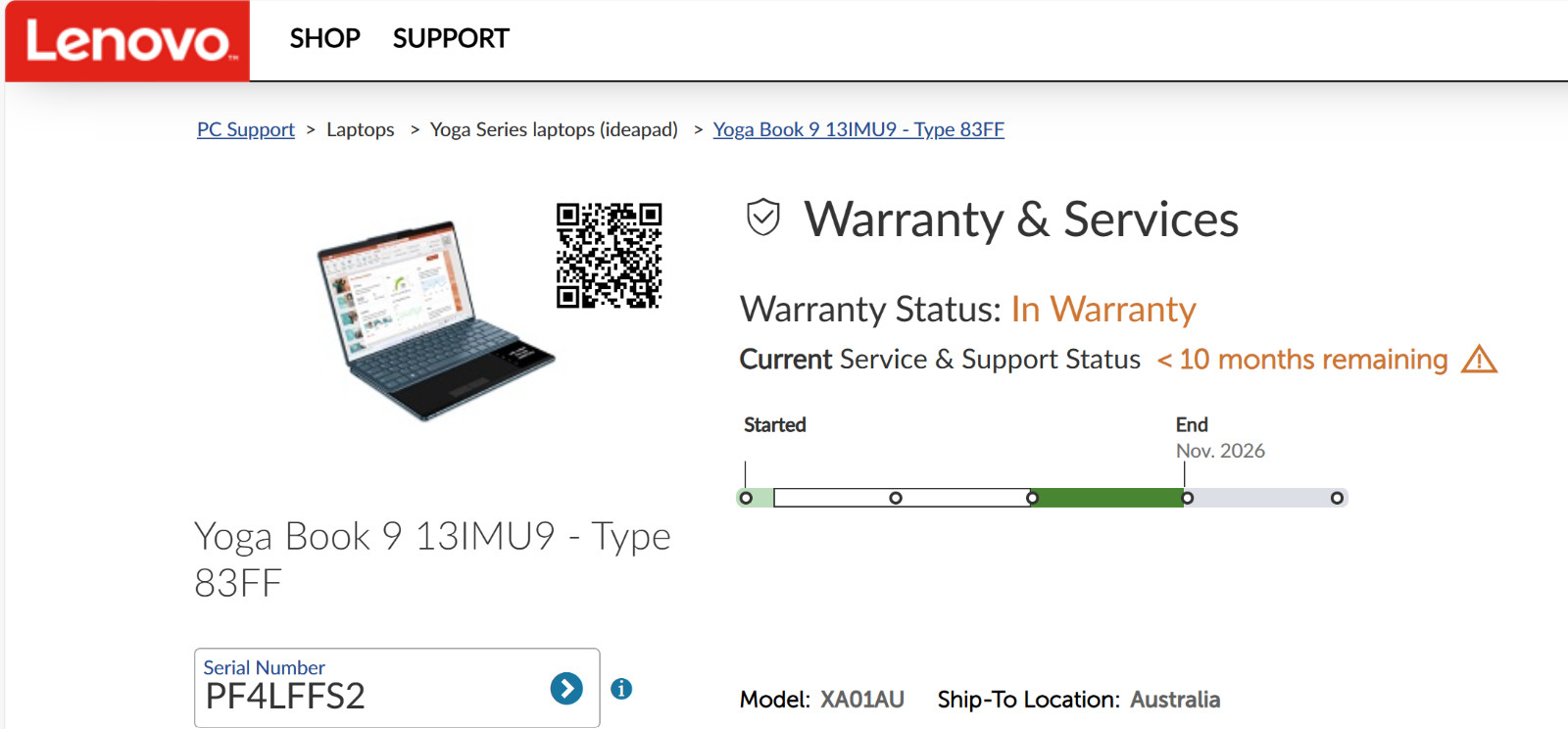Open the SHOP menu
Screen dimensions: 1568x729
click(324, 38)
